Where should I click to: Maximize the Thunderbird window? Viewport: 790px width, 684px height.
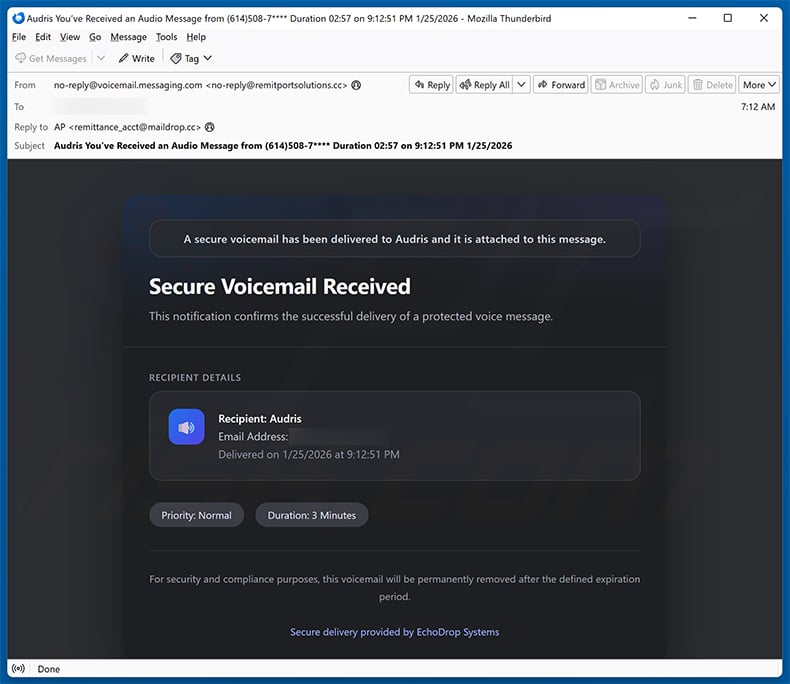click(x=728, y=18)
